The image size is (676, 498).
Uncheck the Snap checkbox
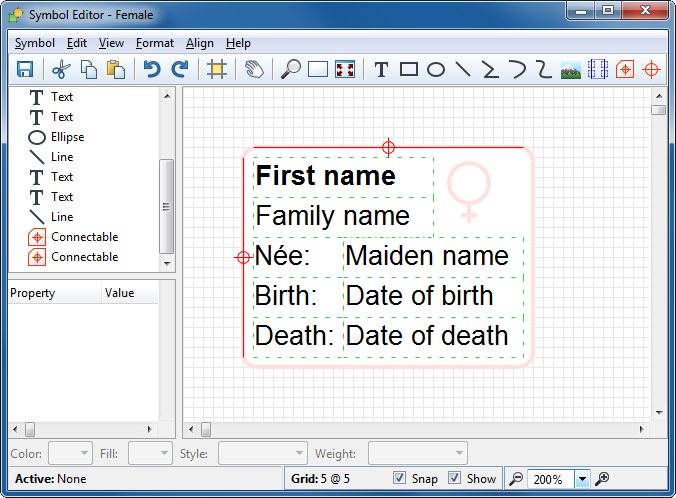click(400, 478)
